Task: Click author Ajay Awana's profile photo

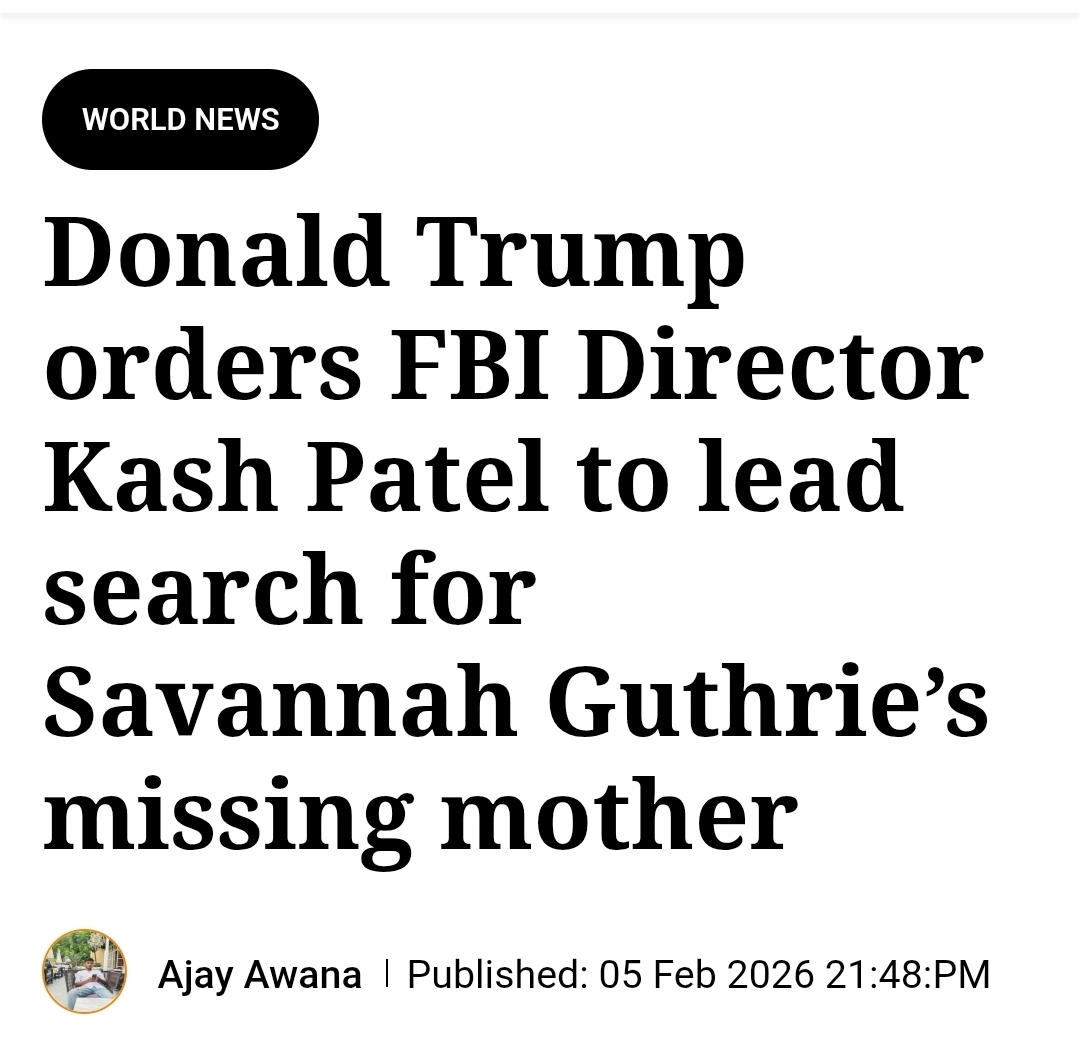Action: 85,971
